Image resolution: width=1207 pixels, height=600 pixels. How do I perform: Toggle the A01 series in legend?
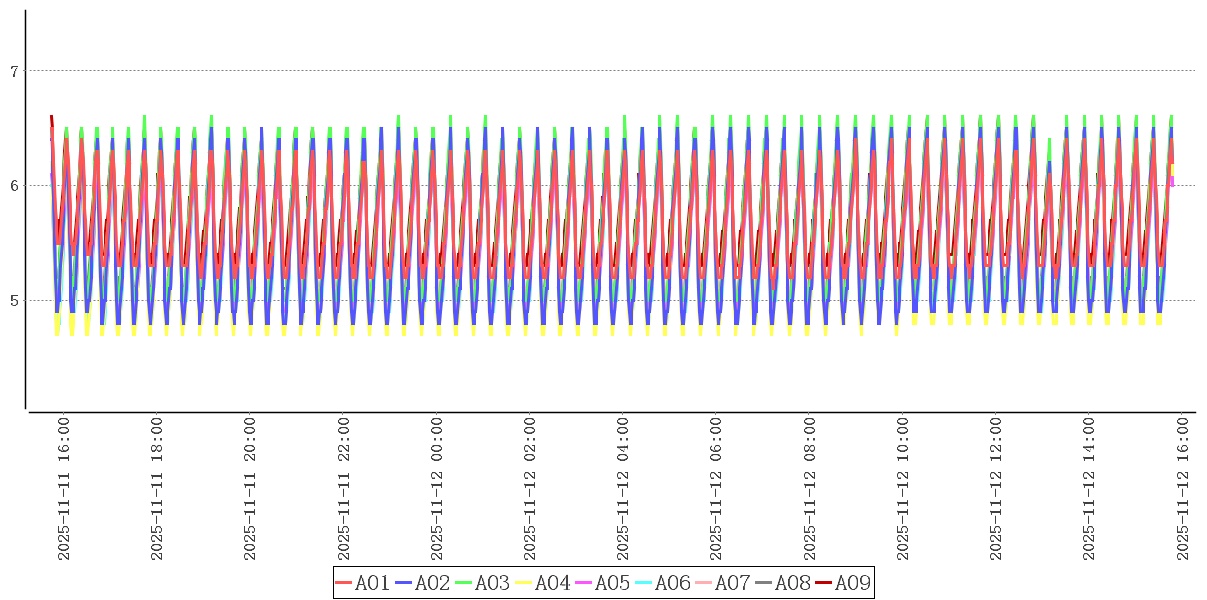362,583
